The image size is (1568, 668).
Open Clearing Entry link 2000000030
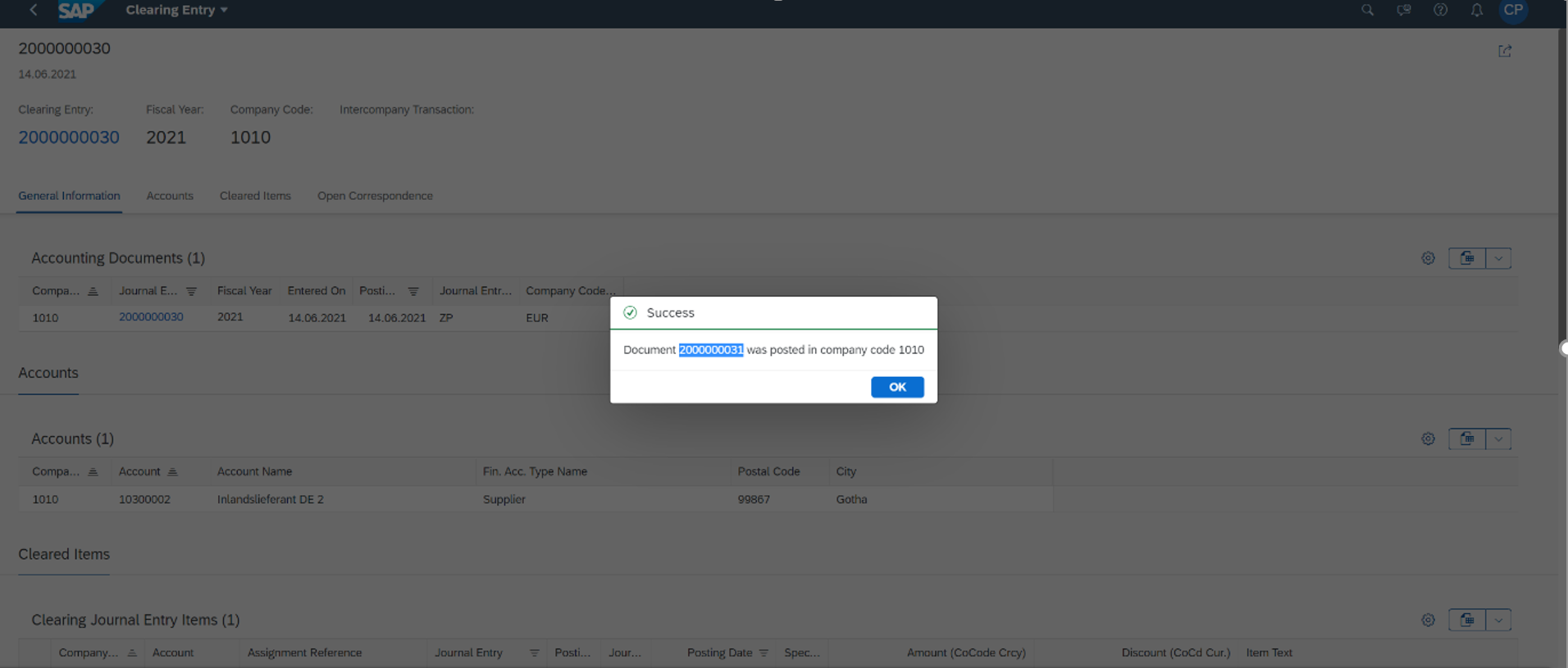69,137
